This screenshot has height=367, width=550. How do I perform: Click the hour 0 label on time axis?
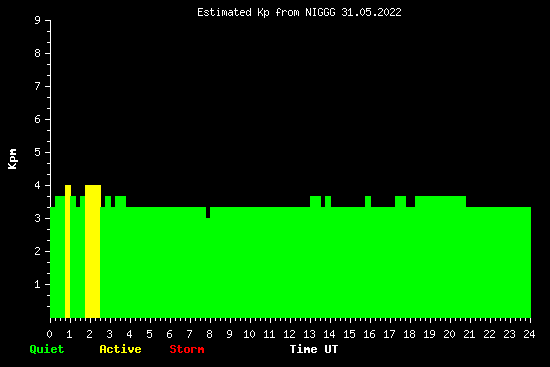pyautogui.click(x=49, y=334)
